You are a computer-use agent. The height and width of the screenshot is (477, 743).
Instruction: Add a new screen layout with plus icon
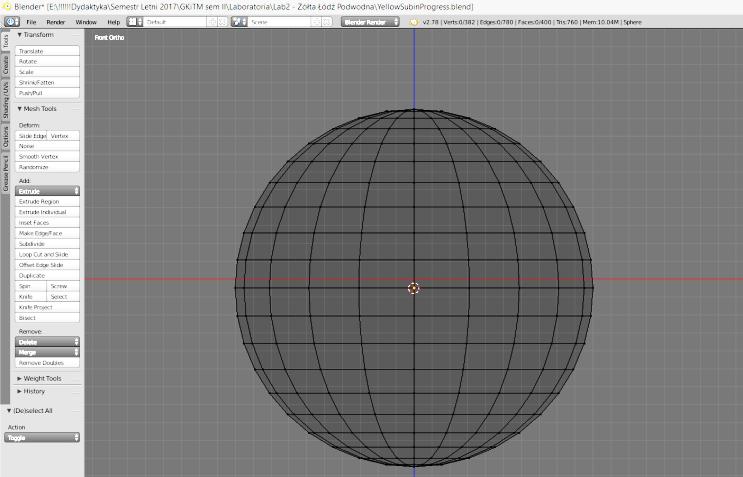point(212,22)
